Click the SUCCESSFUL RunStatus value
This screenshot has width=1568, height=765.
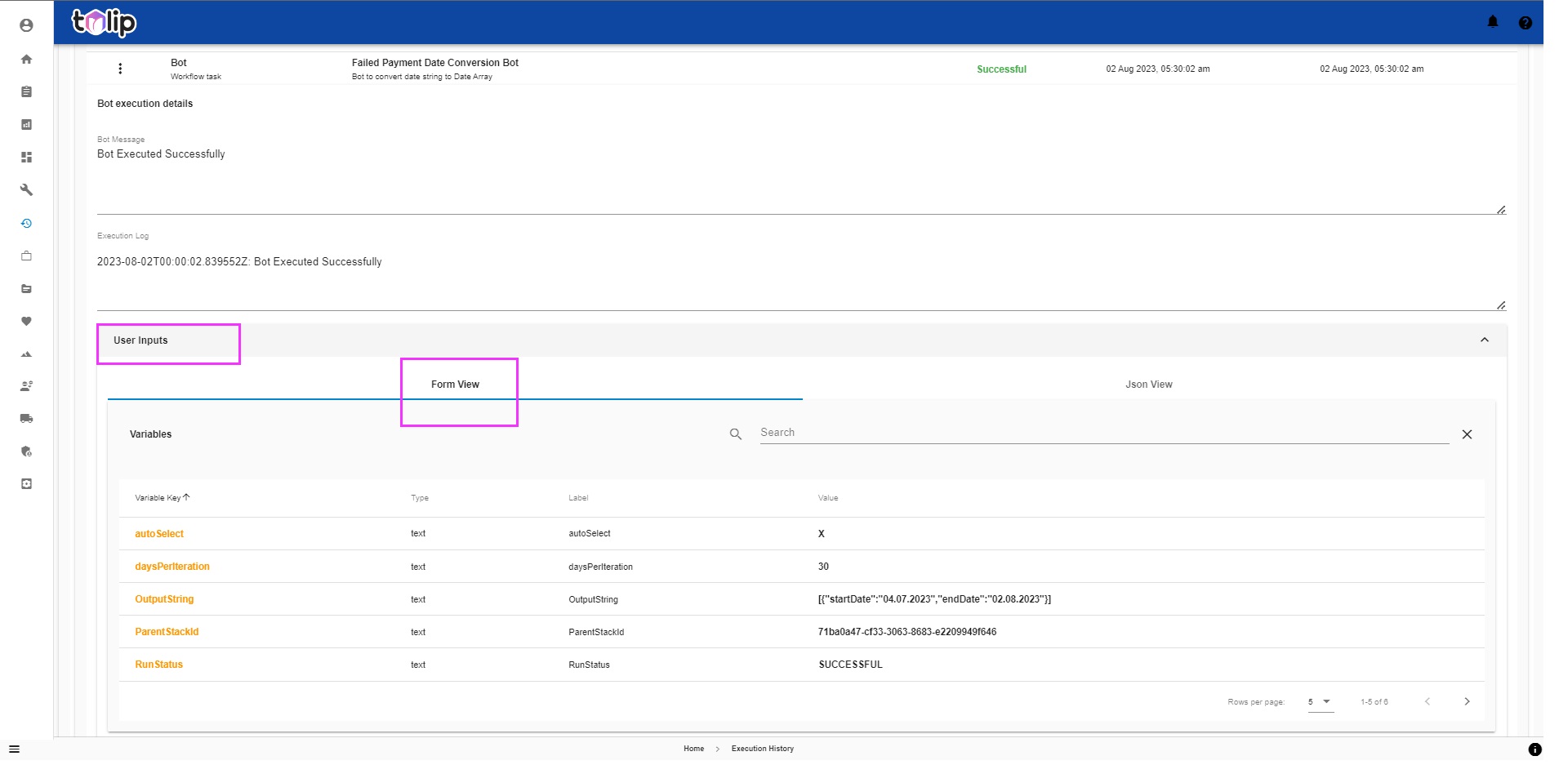coord(850,665)
